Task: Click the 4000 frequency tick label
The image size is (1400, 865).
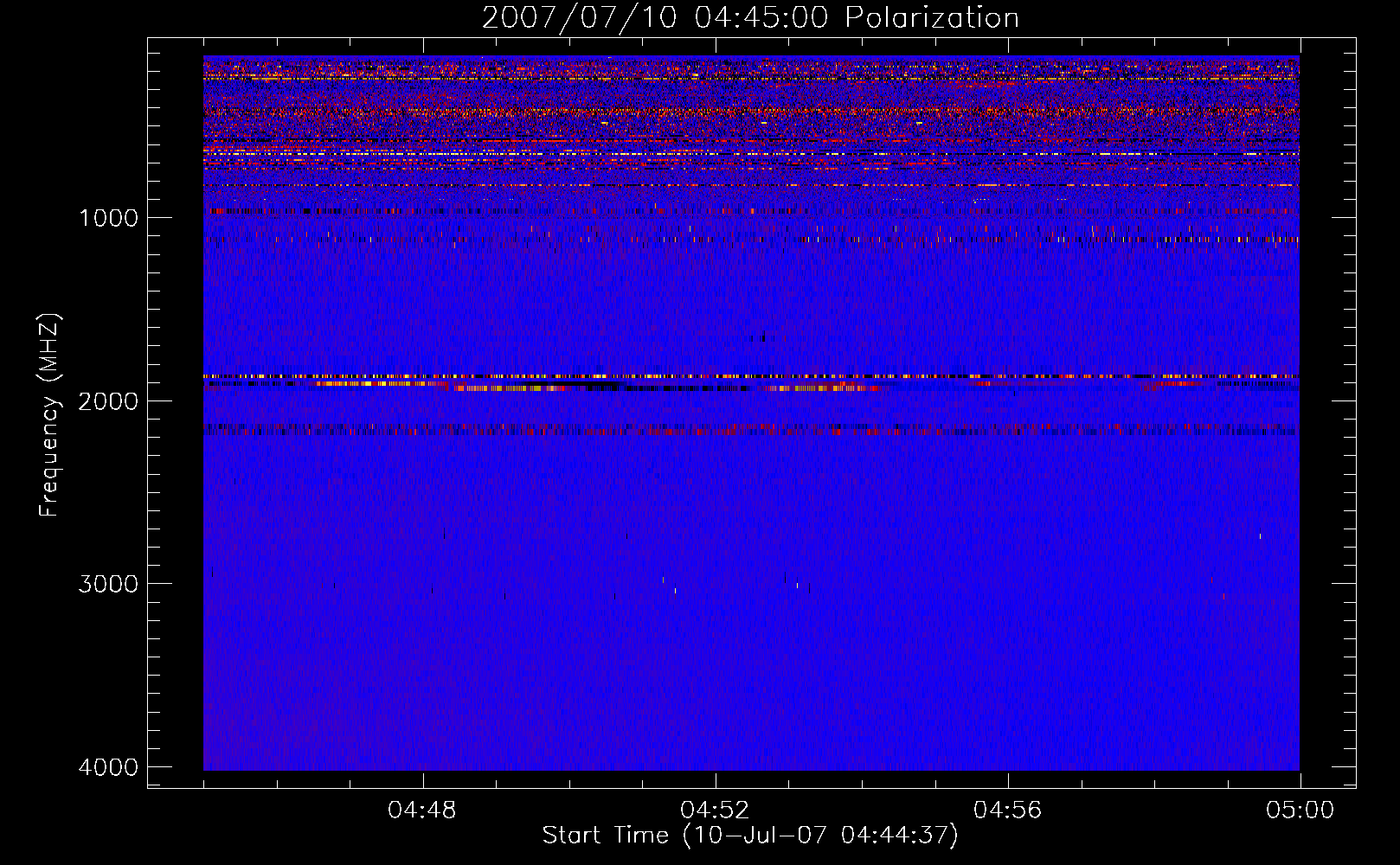Action: [x=108, y=767]
